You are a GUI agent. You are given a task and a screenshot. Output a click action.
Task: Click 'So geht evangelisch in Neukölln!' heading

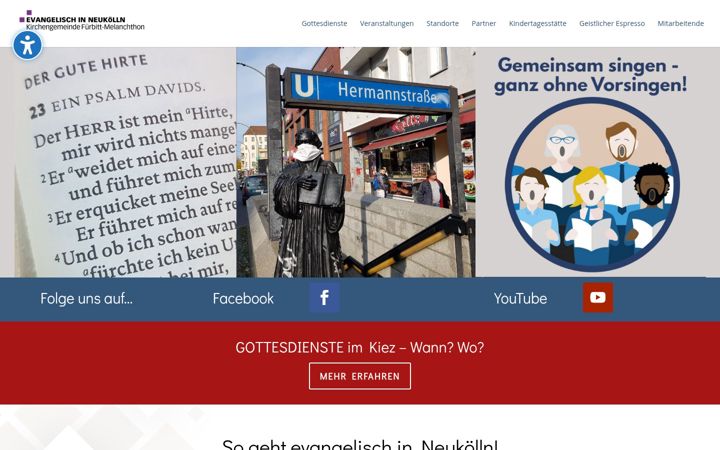[x=360, y=444]
